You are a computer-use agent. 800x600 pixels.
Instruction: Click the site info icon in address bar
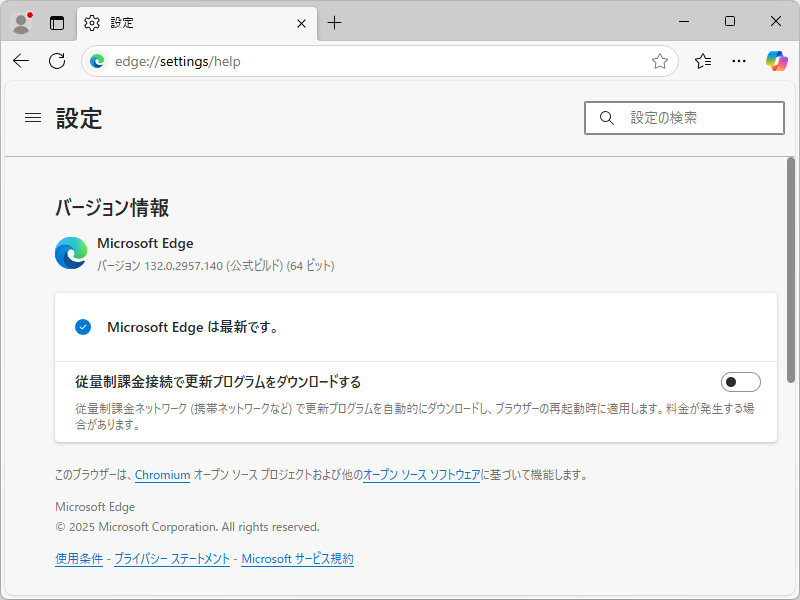click(96, 61)
